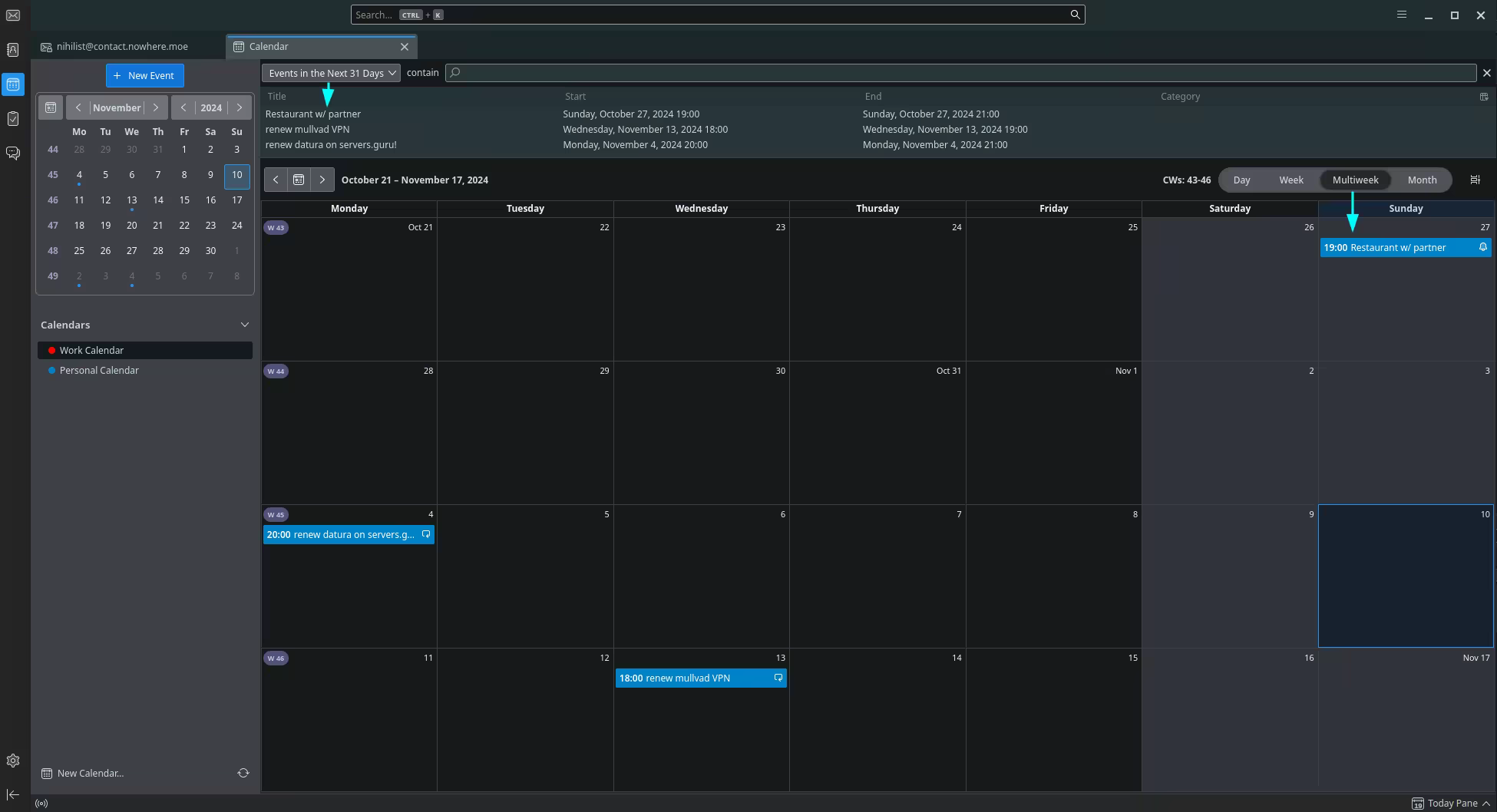Open the calendar view options icon
Screen dimensions: 1497x812
[1475, 180]
